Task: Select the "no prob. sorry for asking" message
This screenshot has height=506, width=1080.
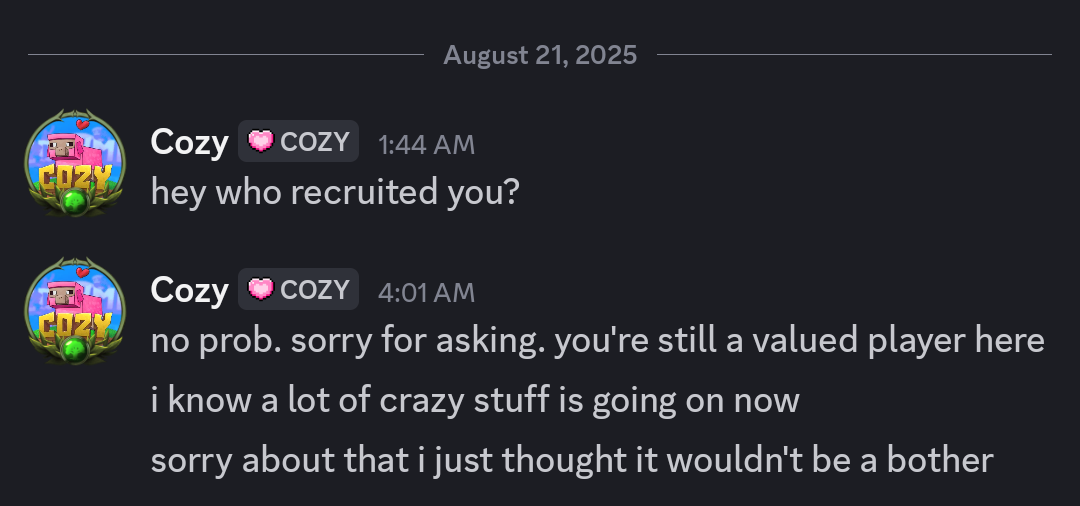Action: [x=598, y=340]
